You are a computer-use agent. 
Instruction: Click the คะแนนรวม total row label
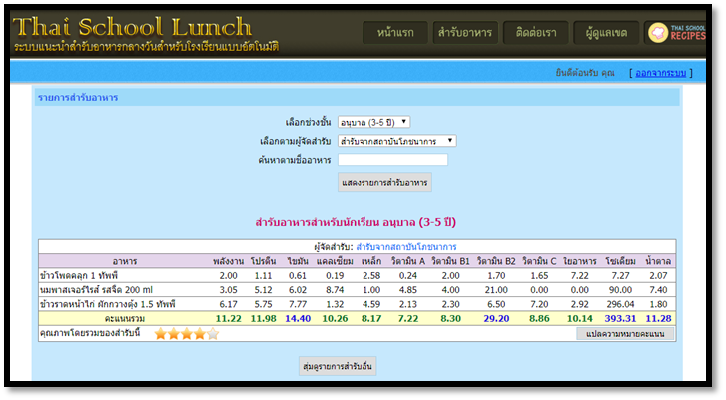pyautogui.click(x=125, y=319)
